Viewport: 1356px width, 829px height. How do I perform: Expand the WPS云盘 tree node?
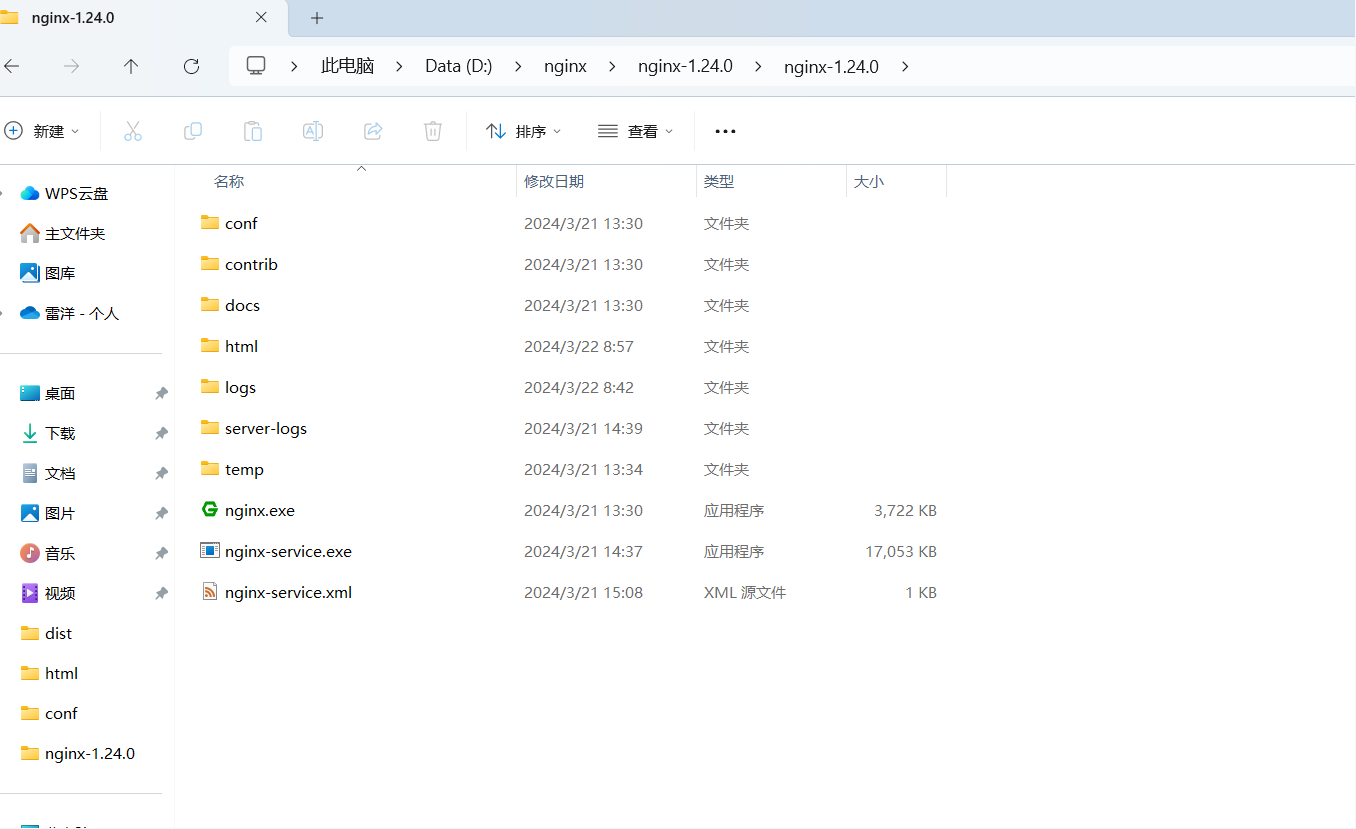tap(4, 193)
